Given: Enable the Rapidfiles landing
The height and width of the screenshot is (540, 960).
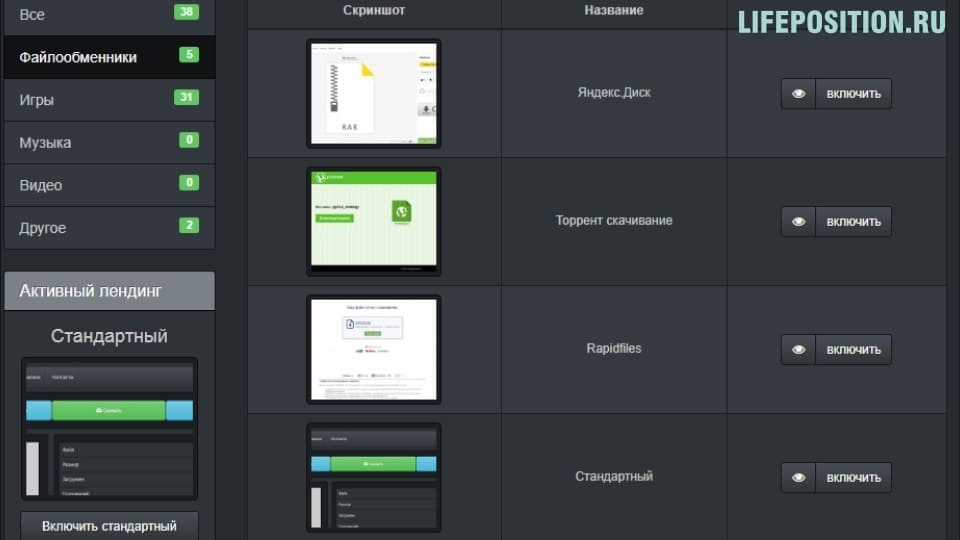Looking at the screenshot, I should tap(853, 350).
